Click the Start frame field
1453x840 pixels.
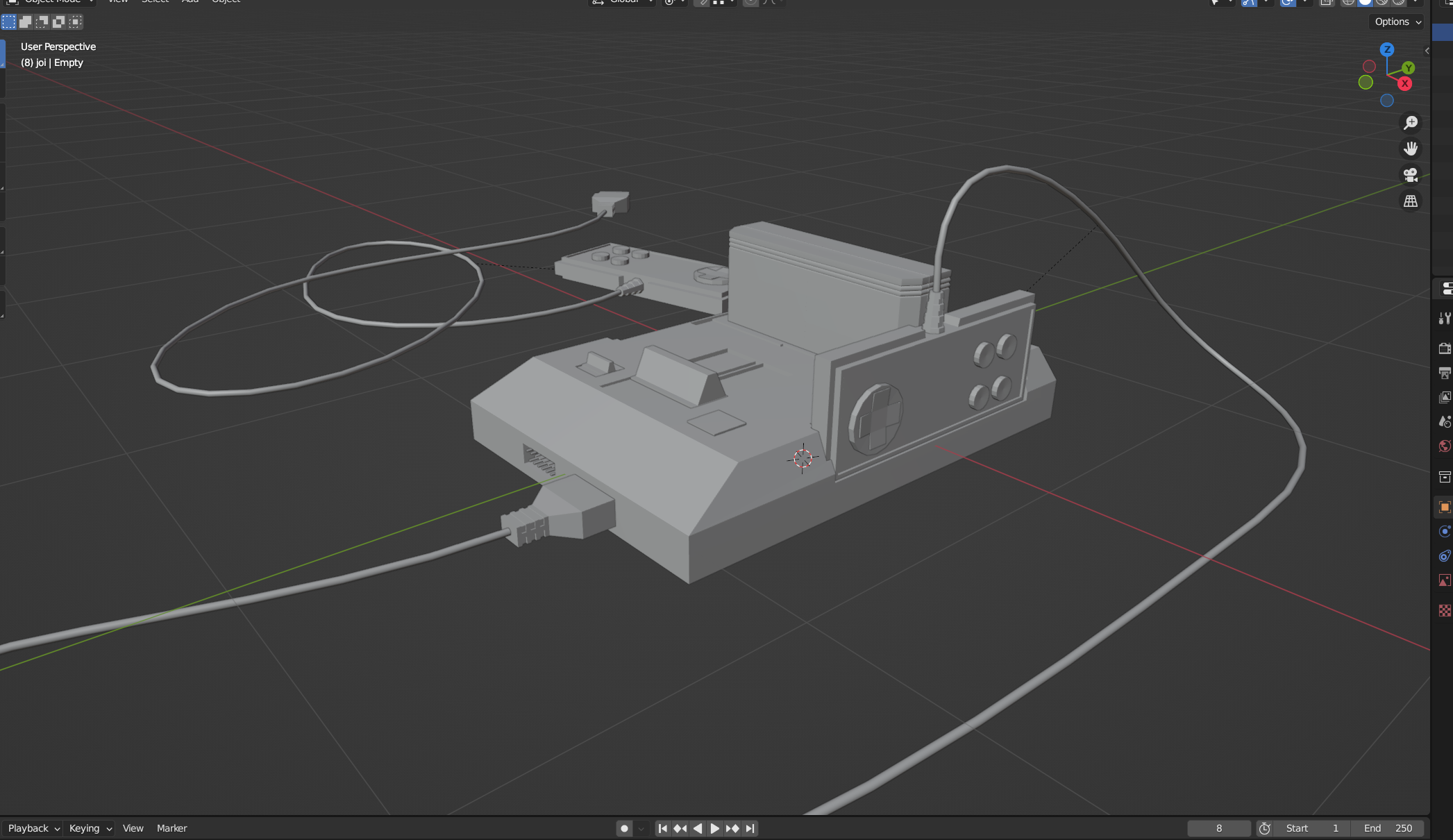pyautogui.click(x=1312, y=828)
